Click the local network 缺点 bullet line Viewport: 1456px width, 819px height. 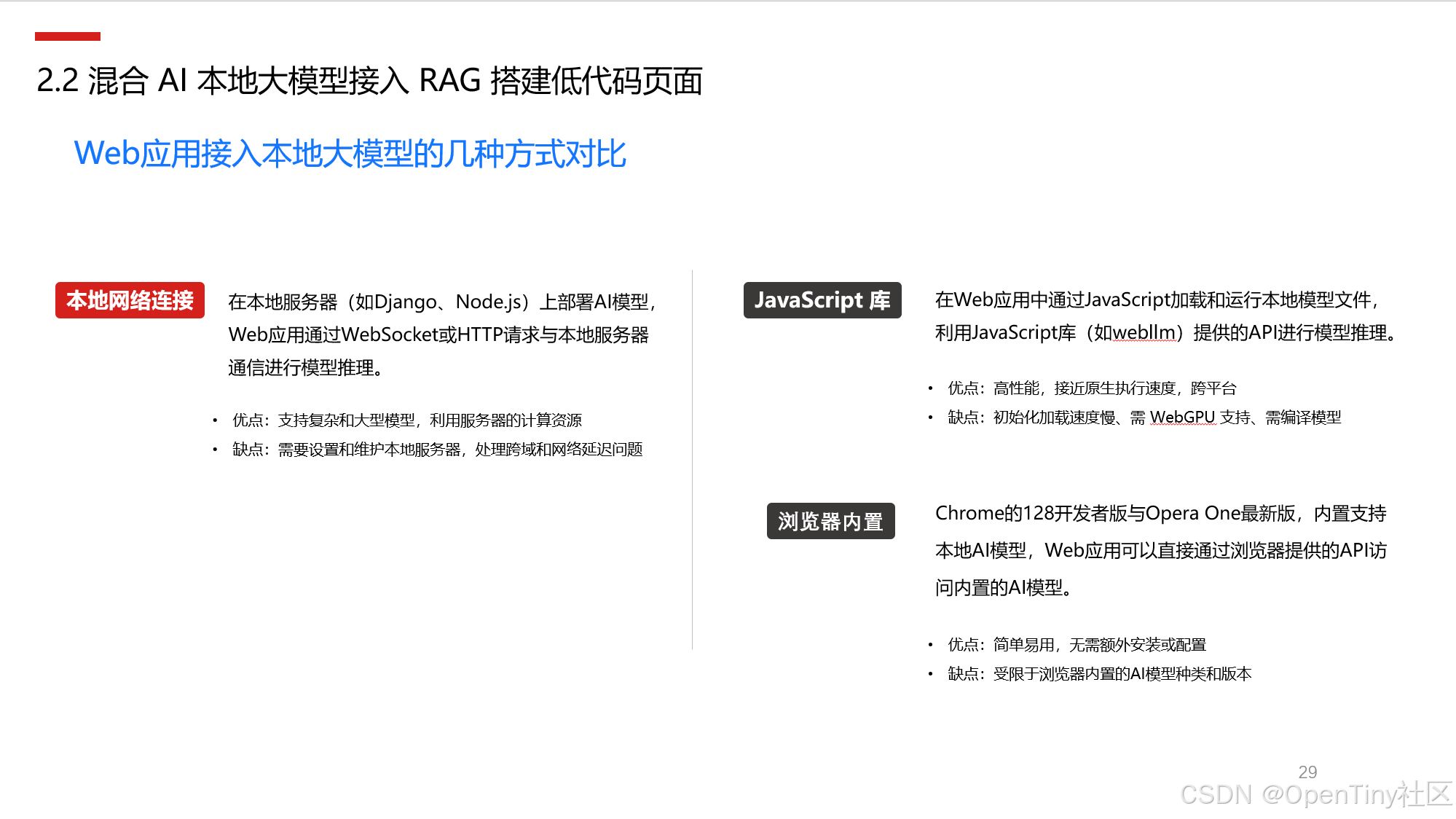click(437, 450)
